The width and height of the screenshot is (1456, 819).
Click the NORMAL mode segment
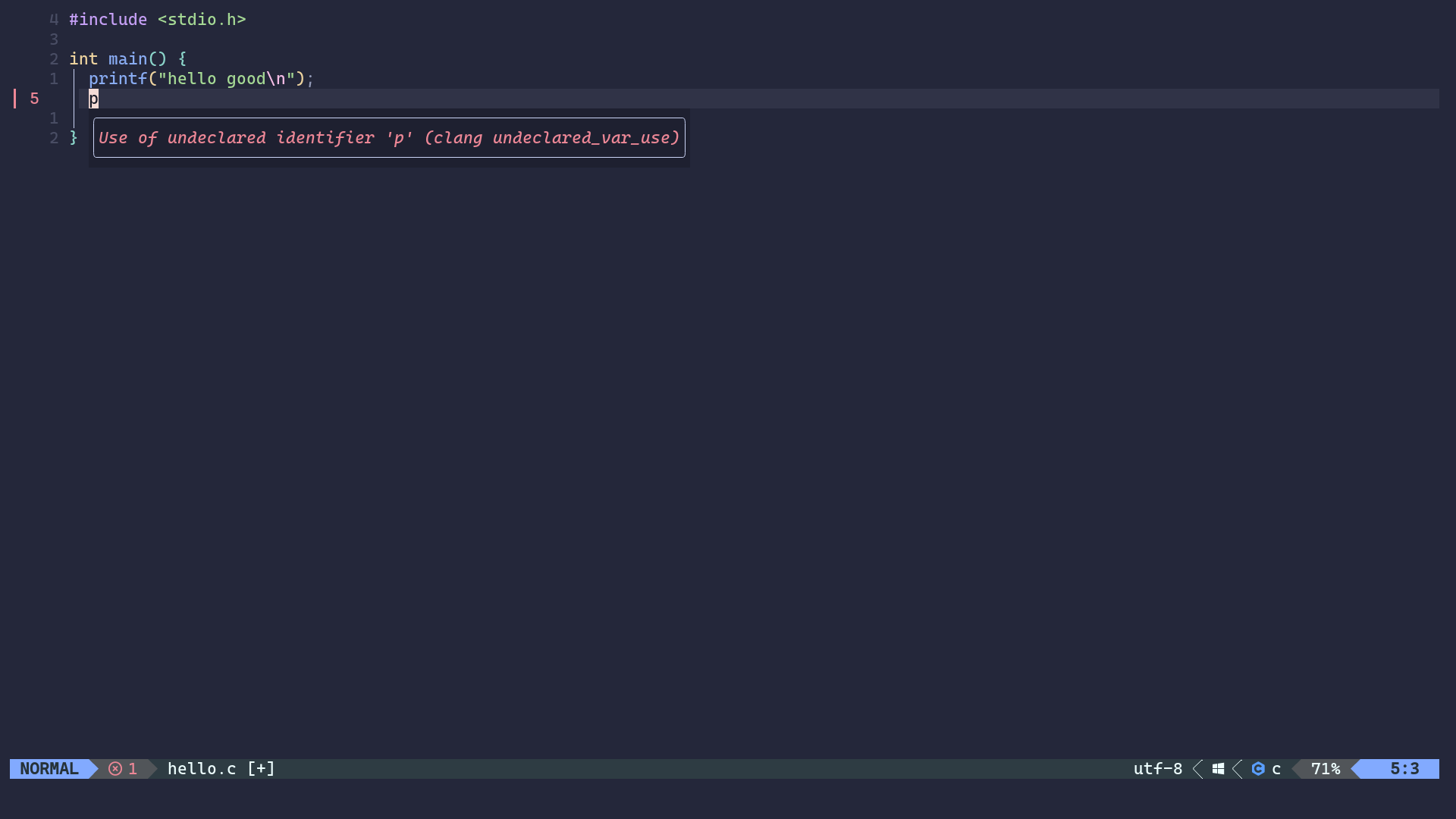(x=49, y=769)
